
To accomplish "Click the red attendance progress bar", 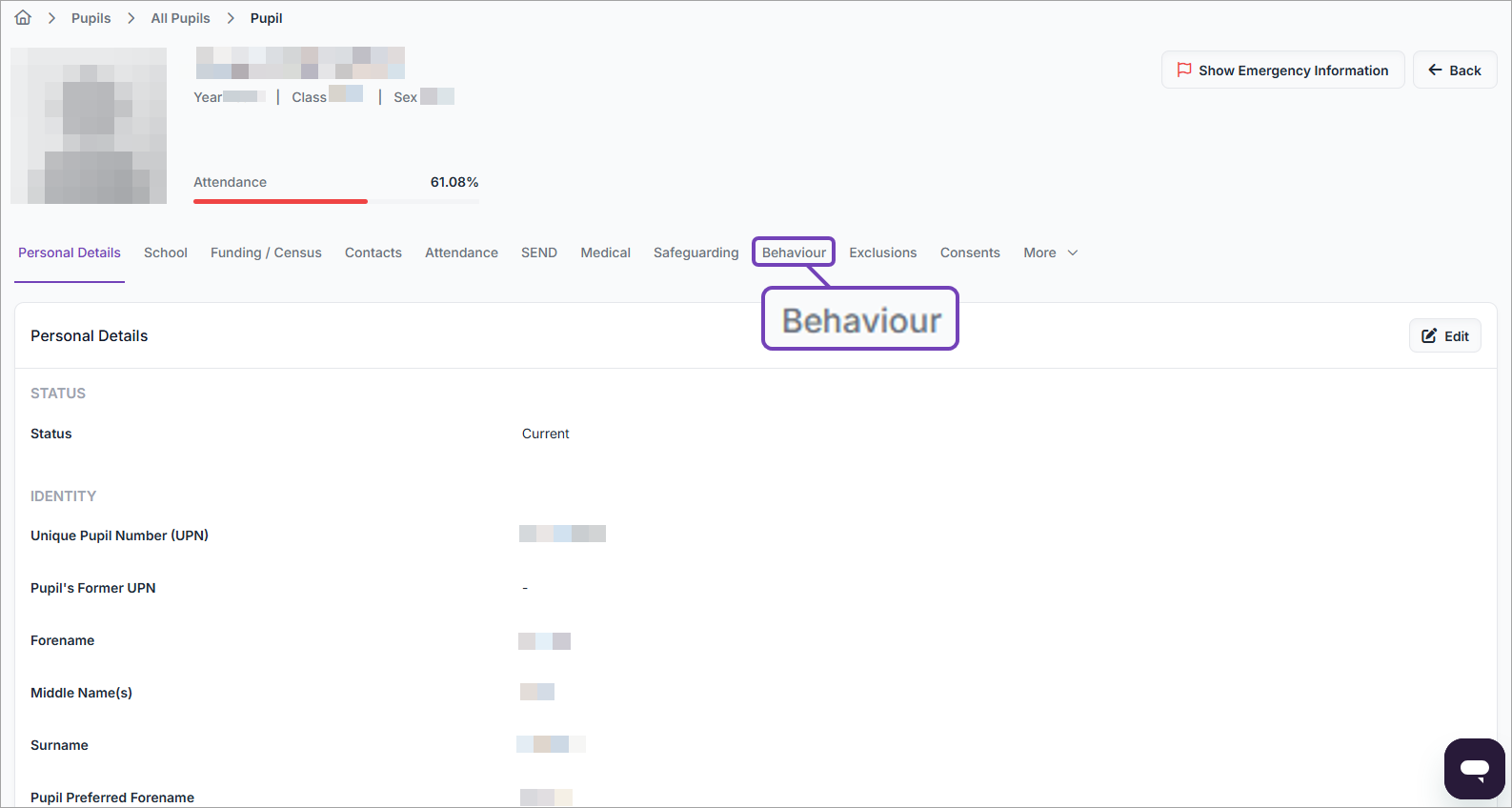I will tap(280, 201).
